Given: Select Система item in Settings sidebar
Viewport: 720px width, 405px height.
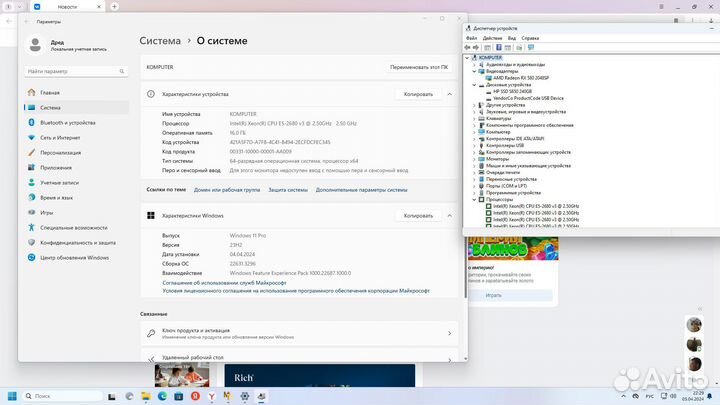Looking at the screenshot, I should click(x=76, y=107).
